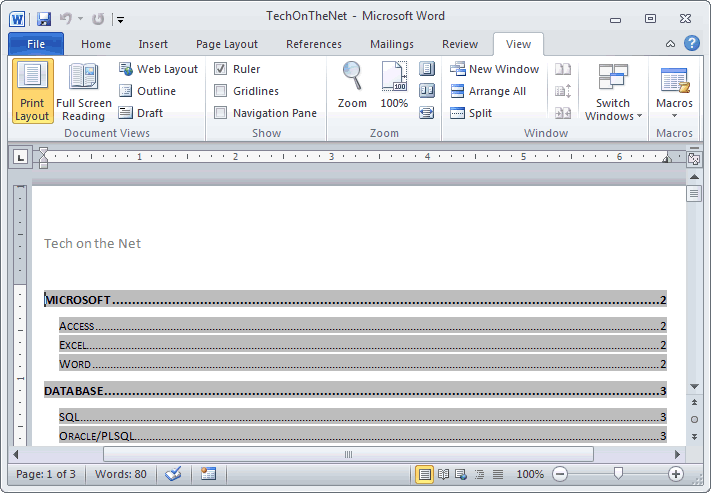
Task: Minimize the ribbon with caret icon
Action: [x=670, y=44]
